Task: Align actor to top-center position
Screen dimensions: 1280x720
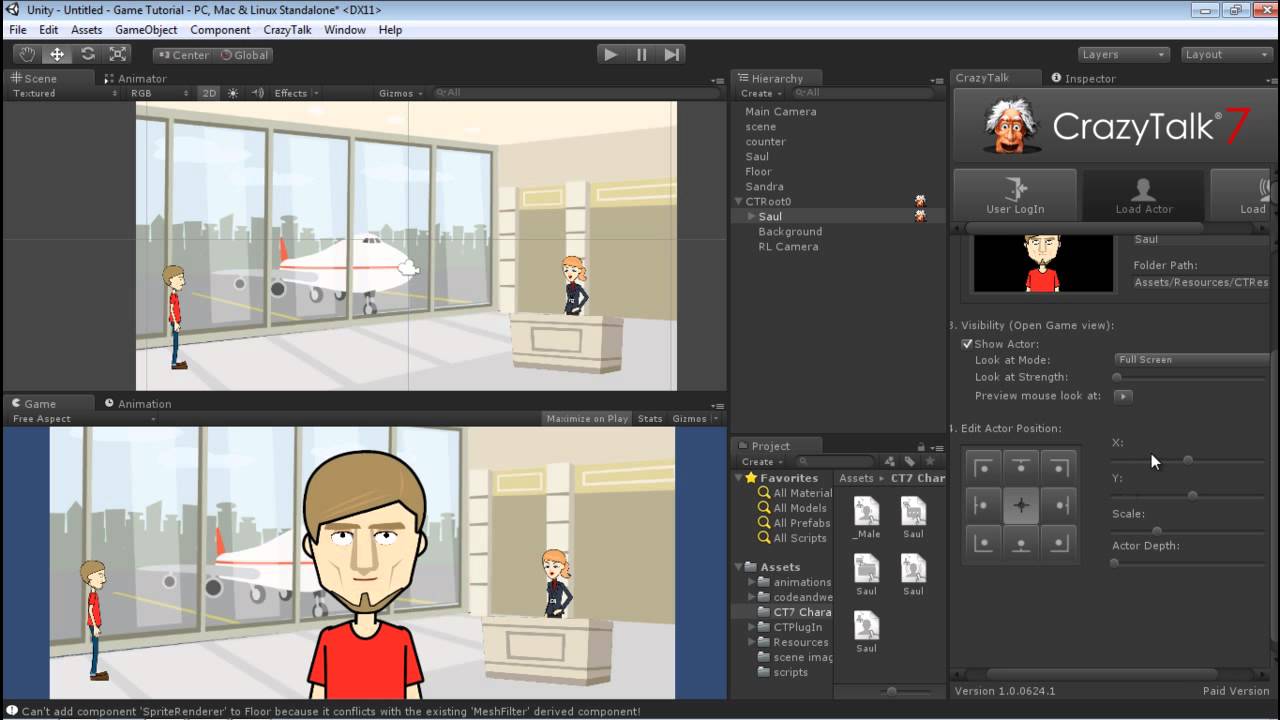Action: click(x=1021, y=468)
